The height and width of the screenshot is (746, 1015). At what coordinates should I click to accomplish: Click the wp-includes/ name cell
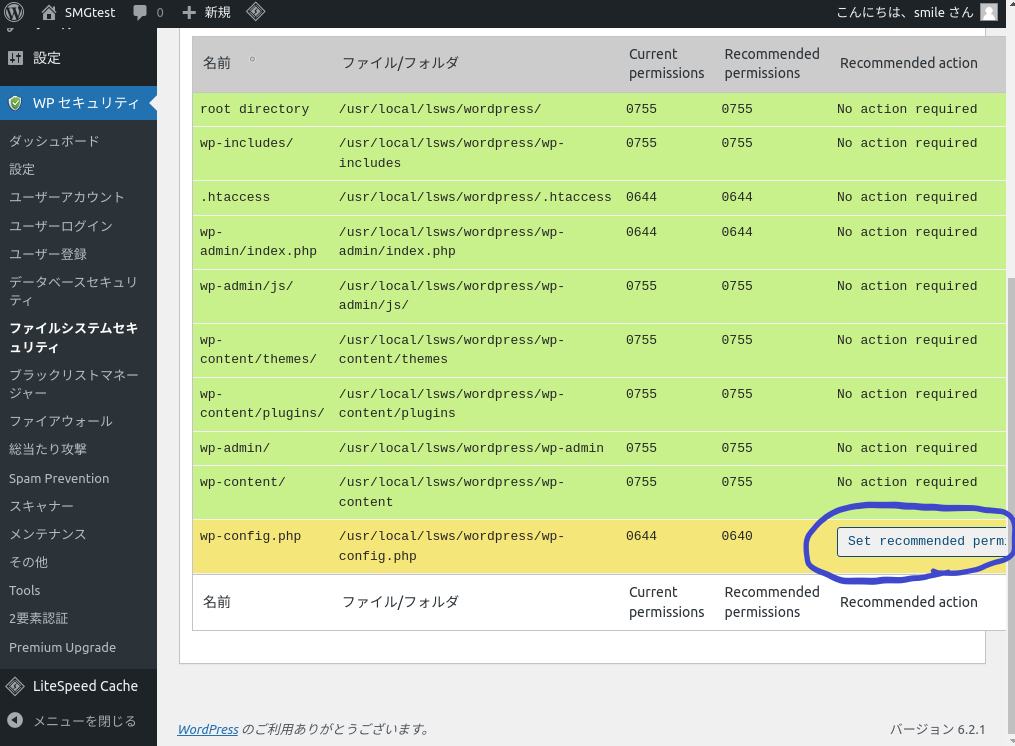click(246, 142)
